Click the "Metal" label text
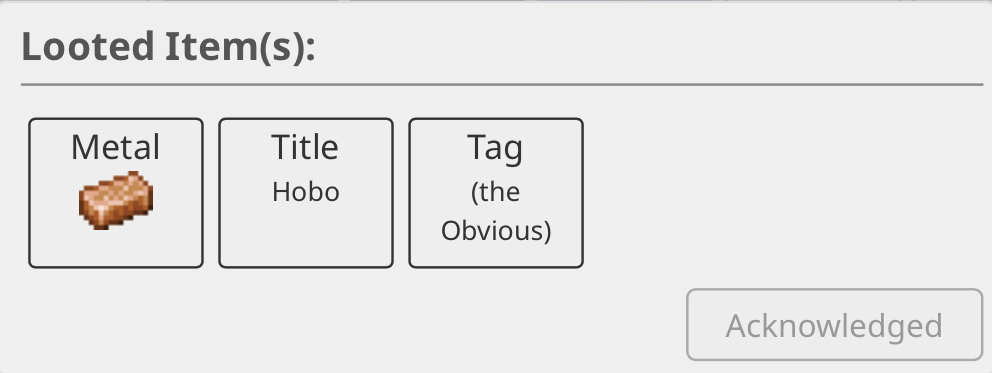The image size is (992, 373). point(116,147)
